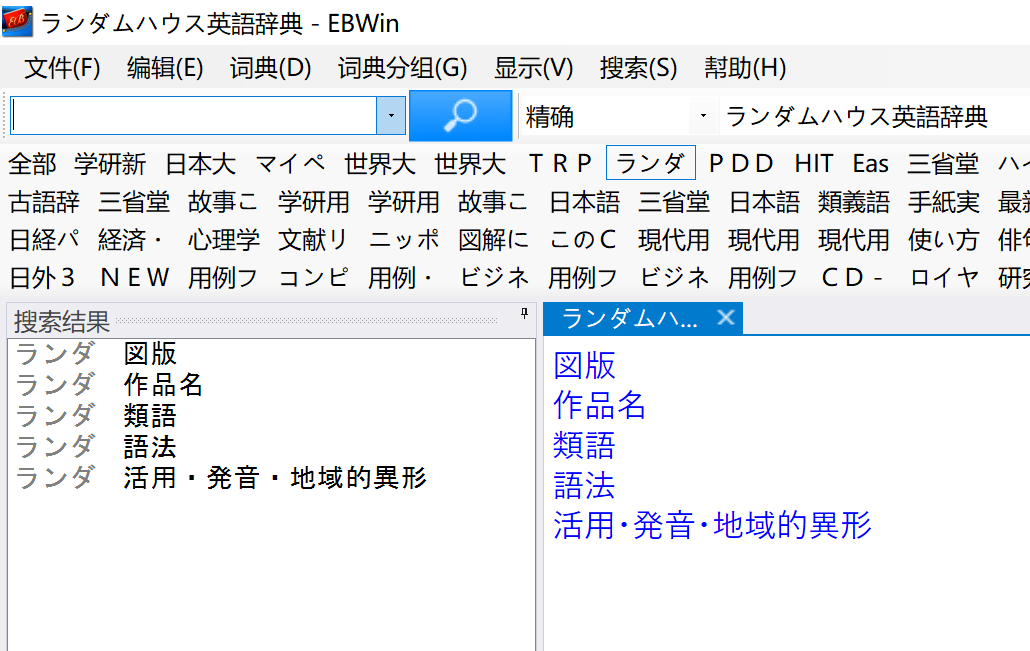Select the 使い方 dictionary button
This screenshot has height=651, width=1030.
coord(943,239)
